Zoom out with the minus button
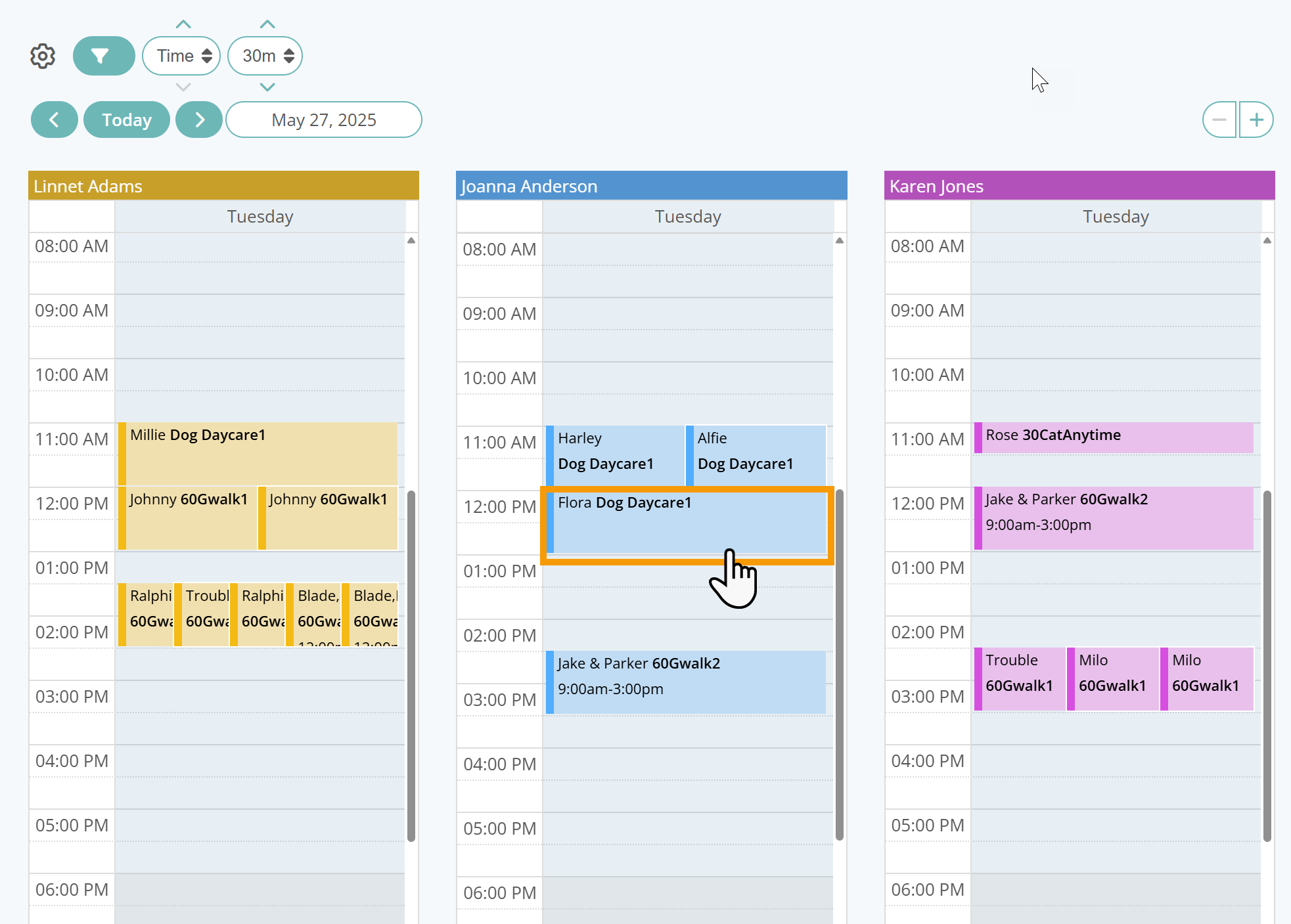Image resolution: width=1291 pixels, height=924 pixels. pyautogui.click(x=1219, y=120)
